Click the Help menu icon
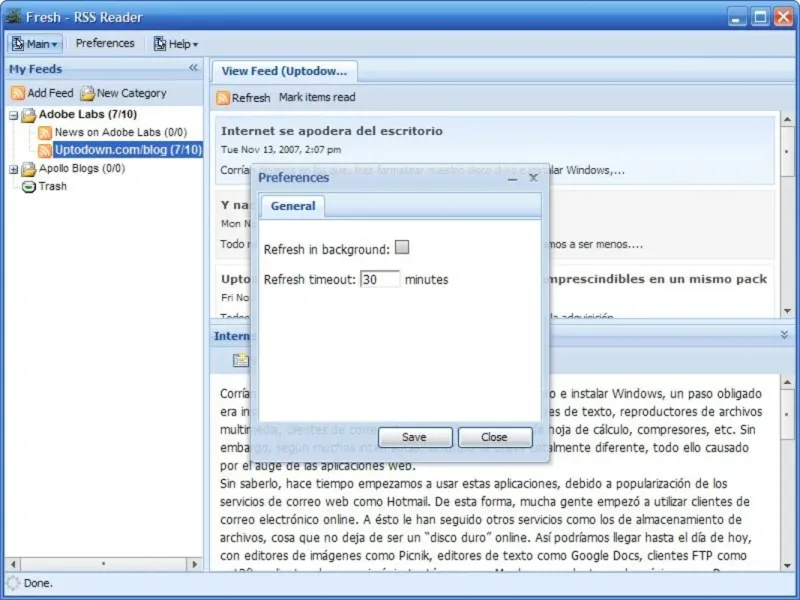800x600 pixels. click(x=160, y=44)
